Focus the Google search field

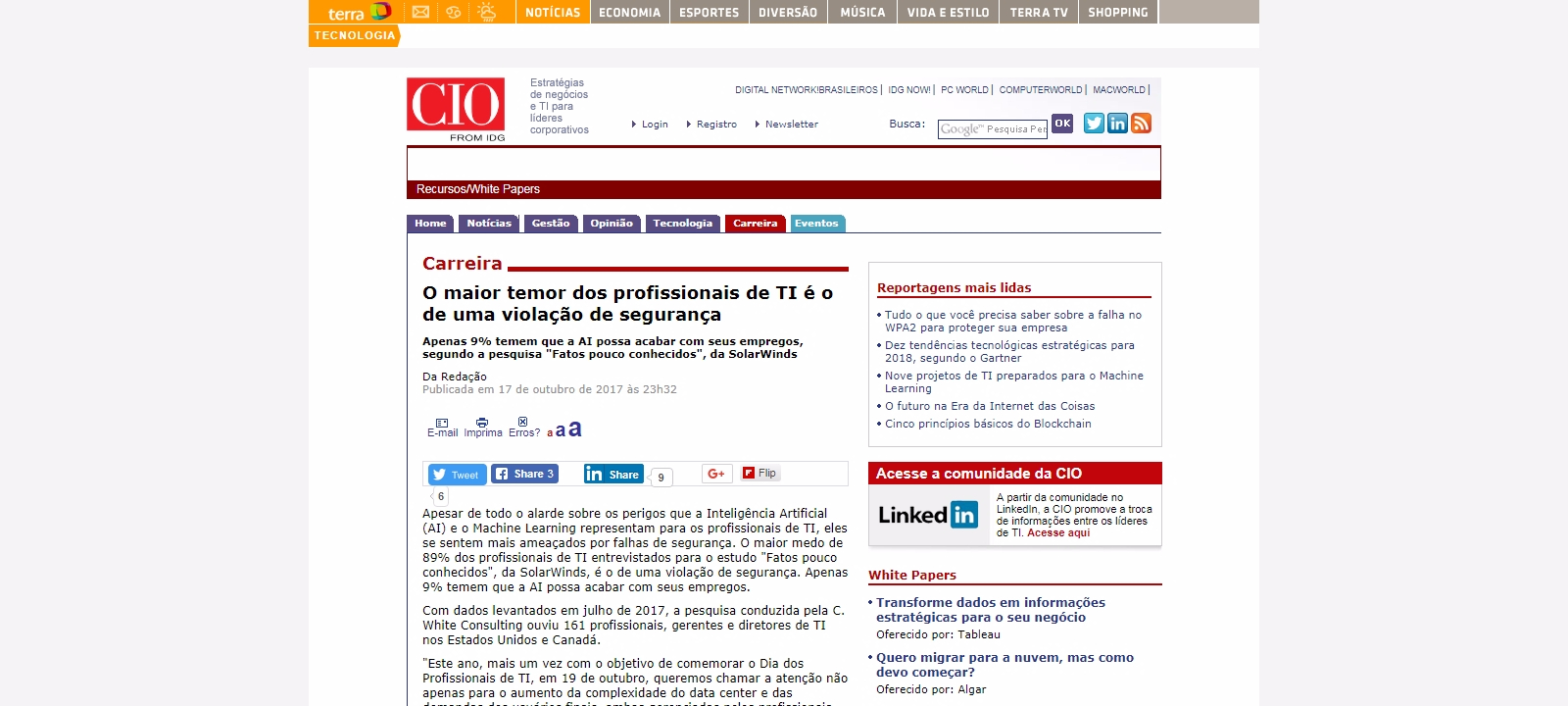pyautogui.click(x=992, y=129)
